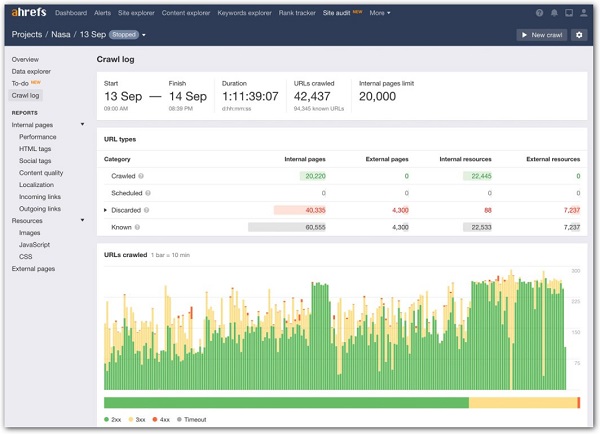600x434 pixels.
Task: Click info icon next to Known
Action: [138, 227]
